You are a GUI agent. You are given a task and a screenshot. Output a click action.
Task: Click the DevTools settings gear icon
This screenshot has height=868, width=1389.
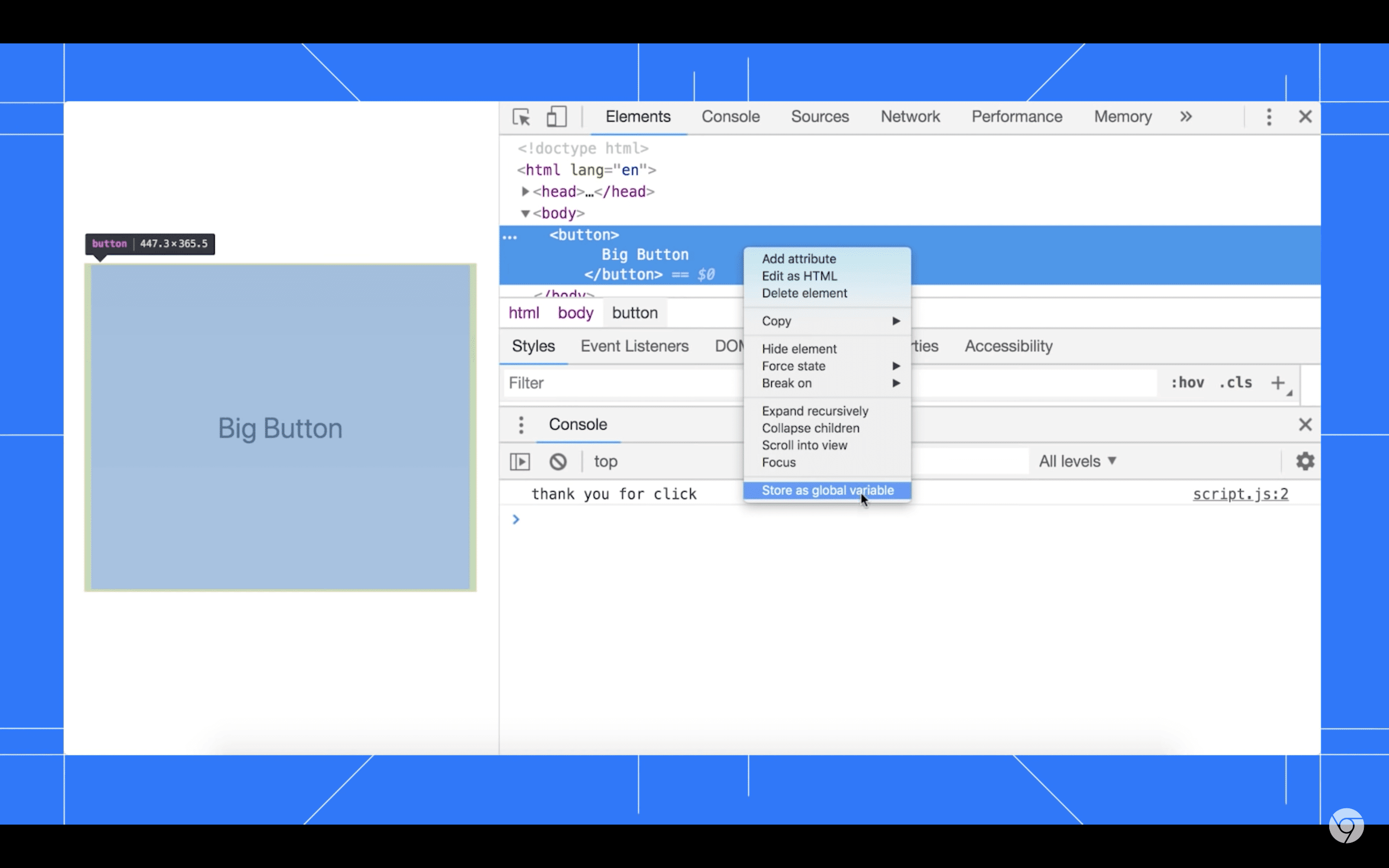1305,461
